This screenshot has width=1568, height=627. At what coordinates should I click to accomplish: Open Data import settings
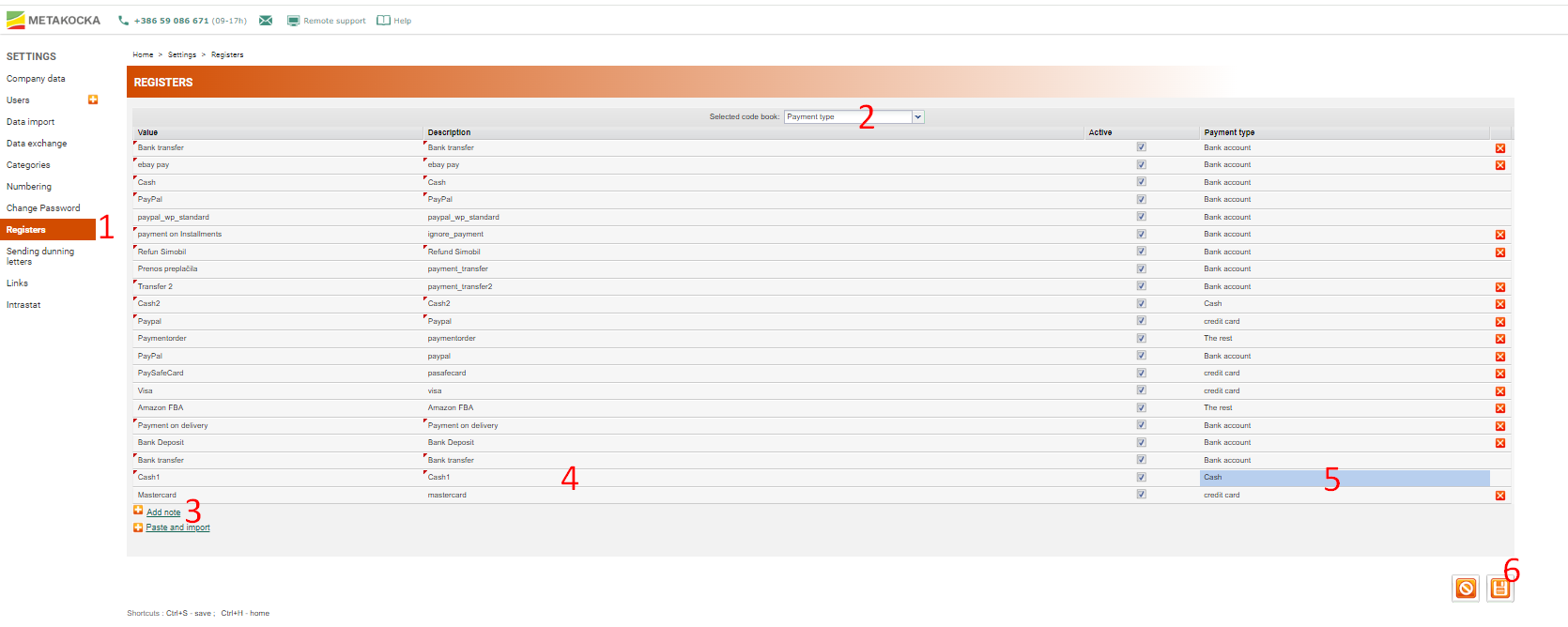coord(30,122)
